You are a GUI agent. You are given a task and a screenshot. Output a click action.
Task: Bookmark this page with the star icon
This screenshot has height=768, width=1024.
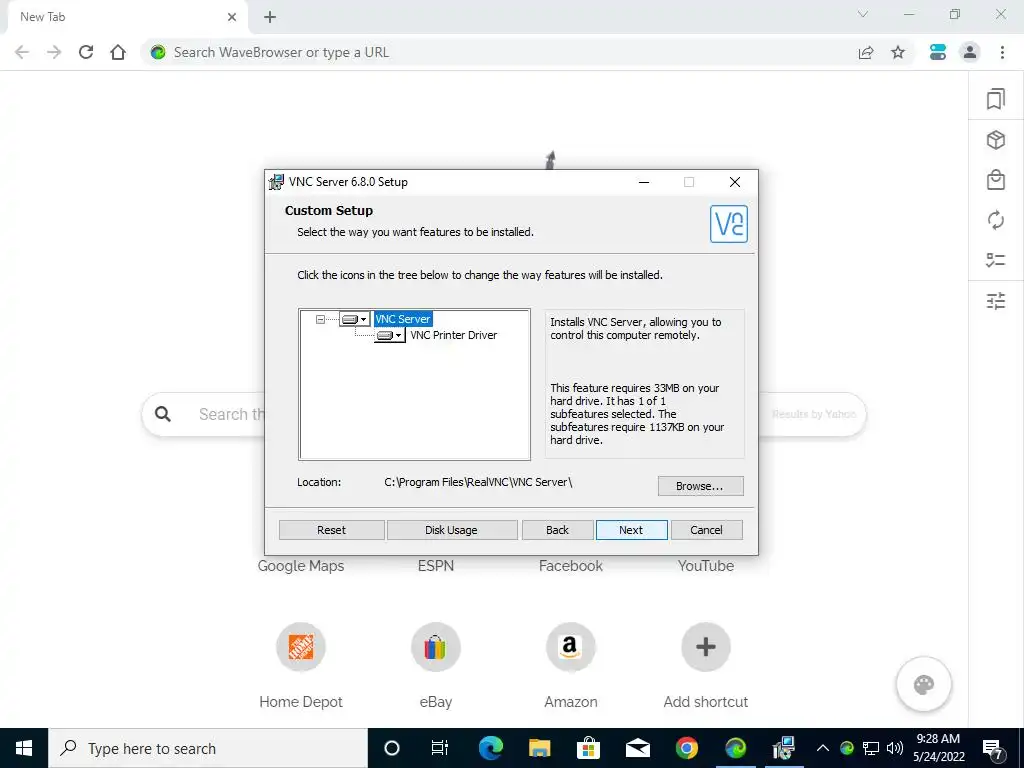pyautogui.click(x=898, y=52)
